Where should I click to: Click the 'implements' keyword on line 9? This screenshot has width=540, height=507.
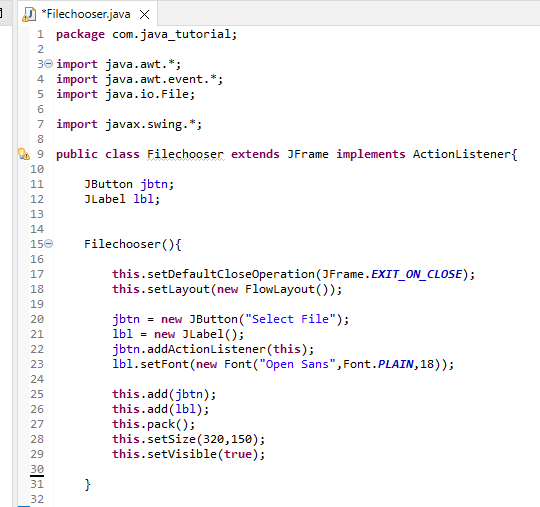coord(371,154)
